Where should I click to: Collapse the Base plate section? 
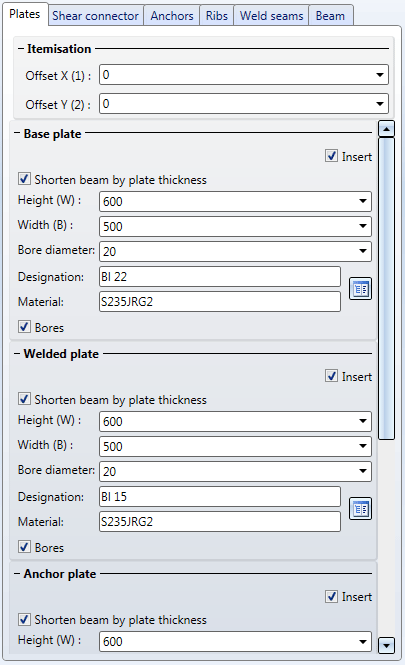point(17,134)
